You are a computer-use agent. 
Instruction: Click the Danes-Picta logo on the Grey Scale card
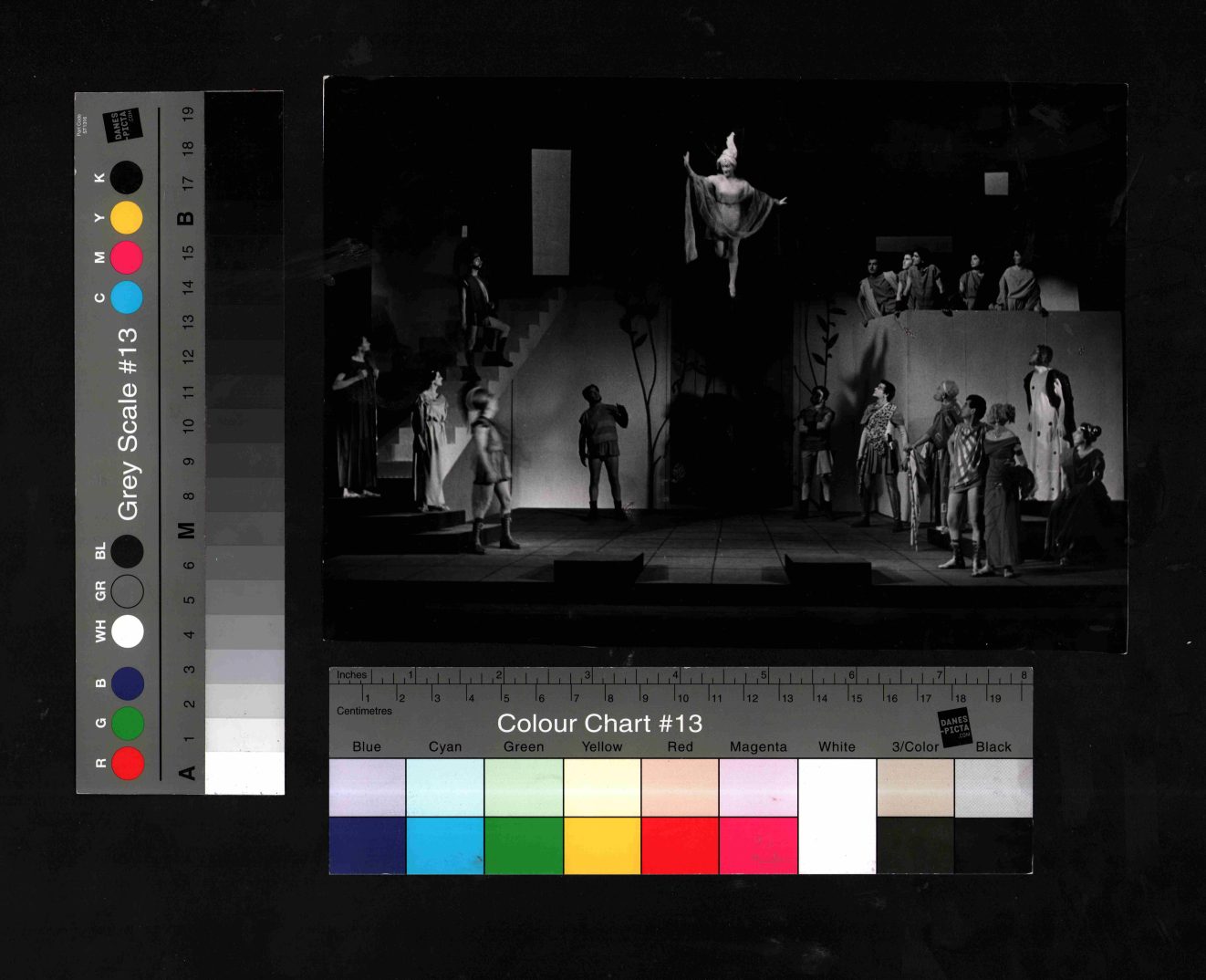(122, 127)
